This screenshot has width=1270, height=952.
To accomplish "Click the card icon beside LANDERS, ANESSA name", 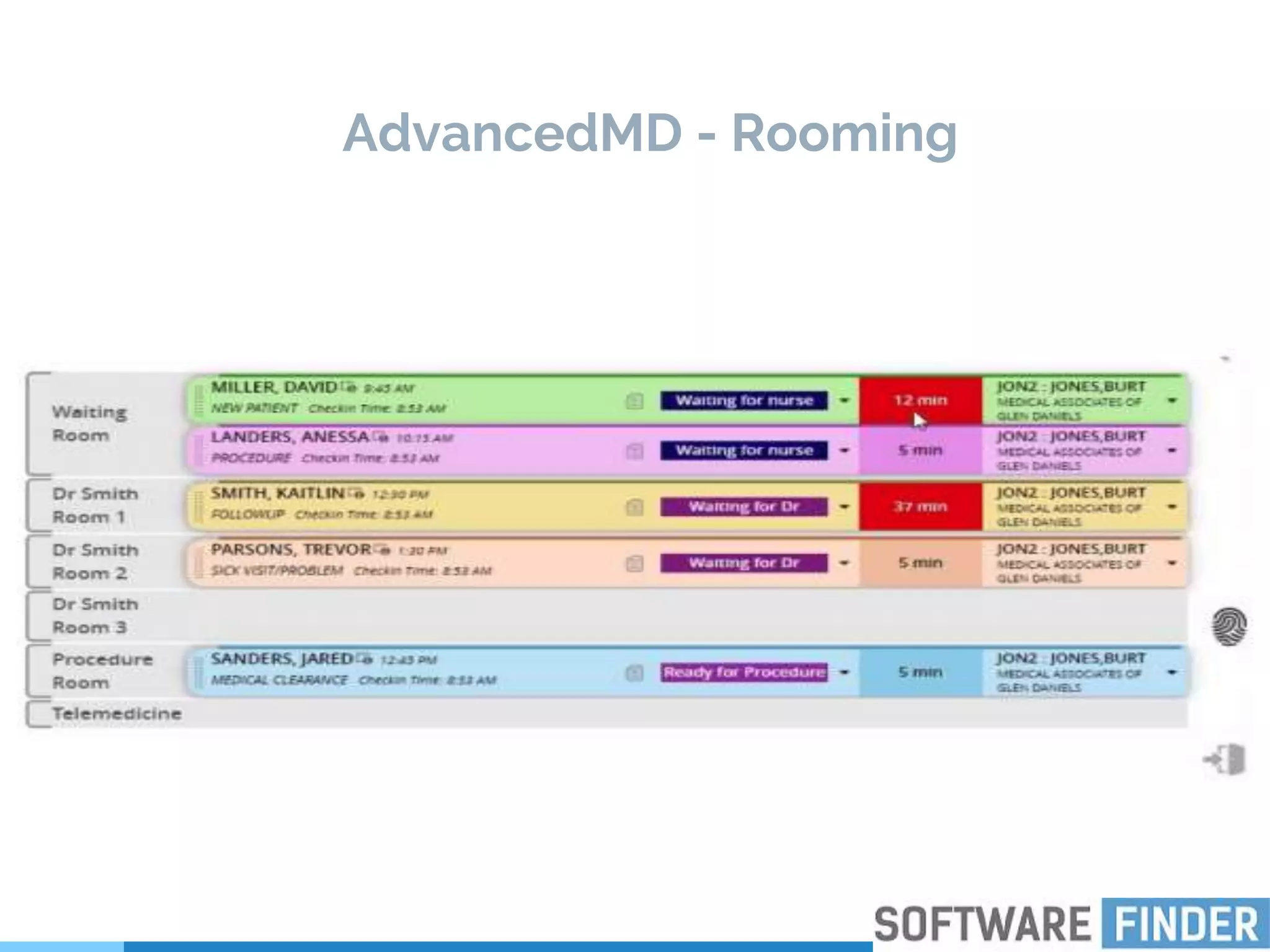I will tap(381, 437).
